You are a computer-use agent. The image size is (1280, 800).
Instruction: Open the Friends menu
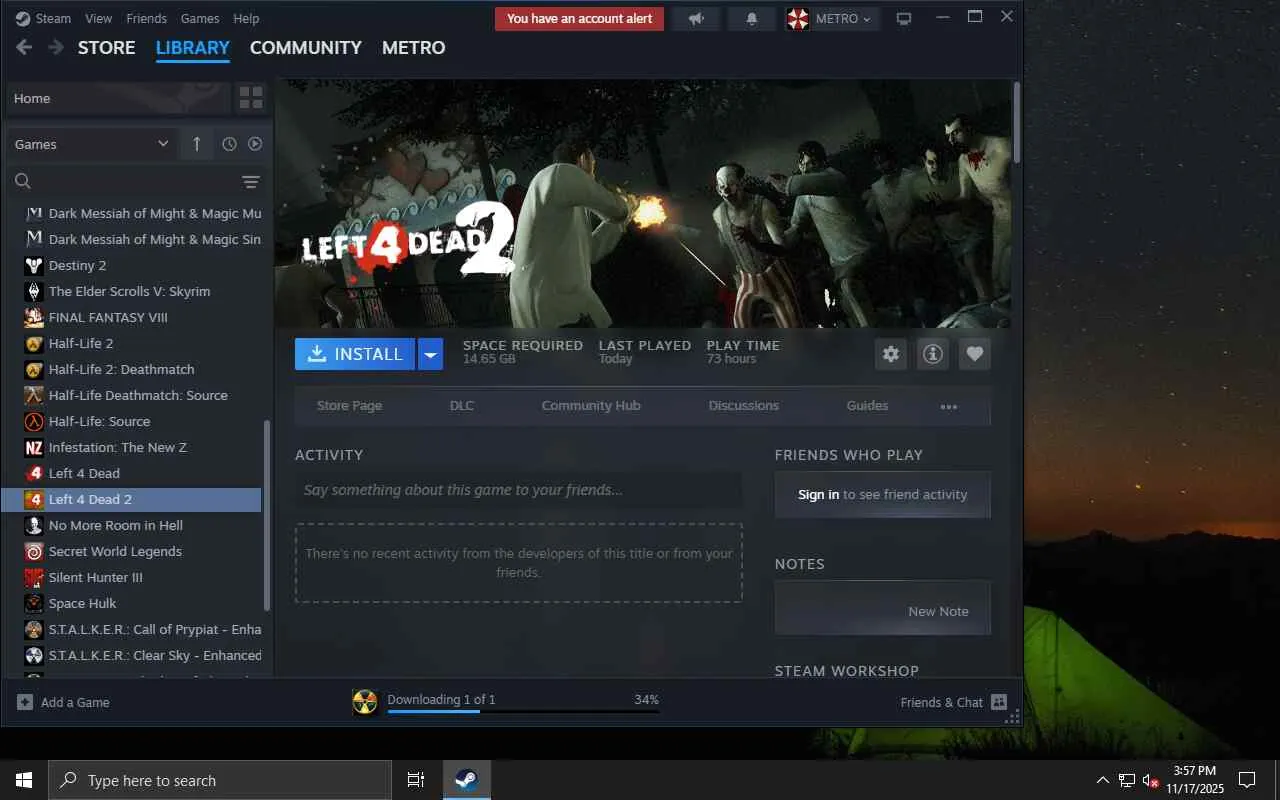point(147,19)
